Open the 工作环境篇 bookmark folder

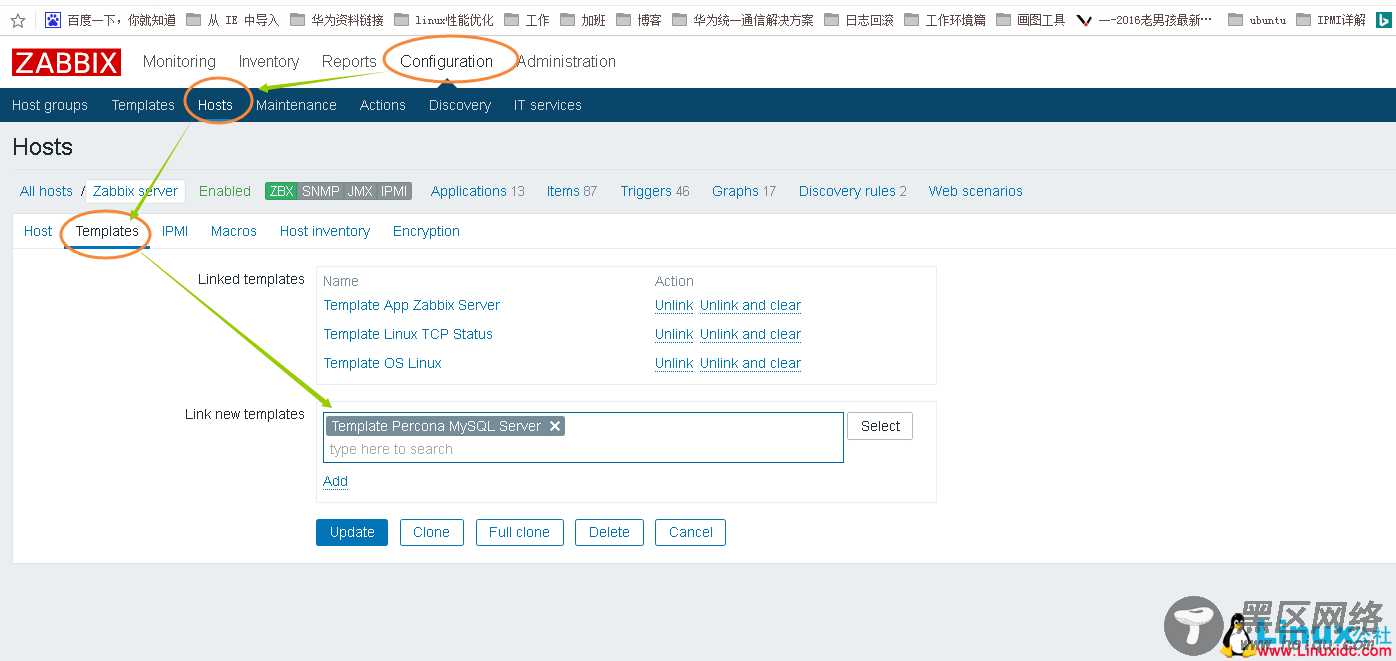[945, 20]
